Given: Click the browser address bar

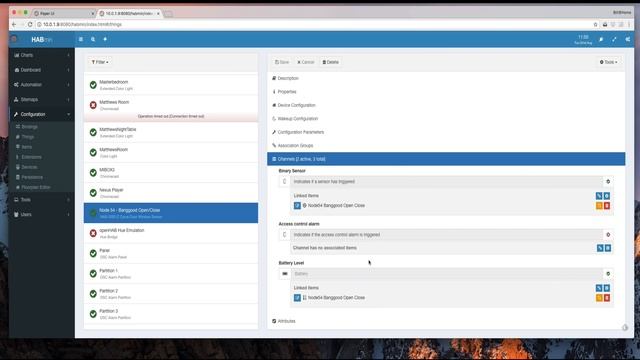Looking at the screenshot, I should coord(314,24).
